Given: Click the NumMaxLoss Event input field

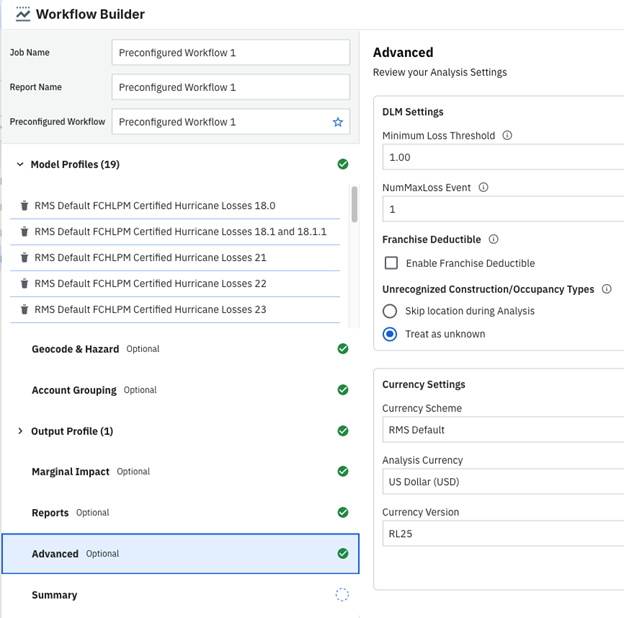Looking at the screenshot, I should coord(503,209).
